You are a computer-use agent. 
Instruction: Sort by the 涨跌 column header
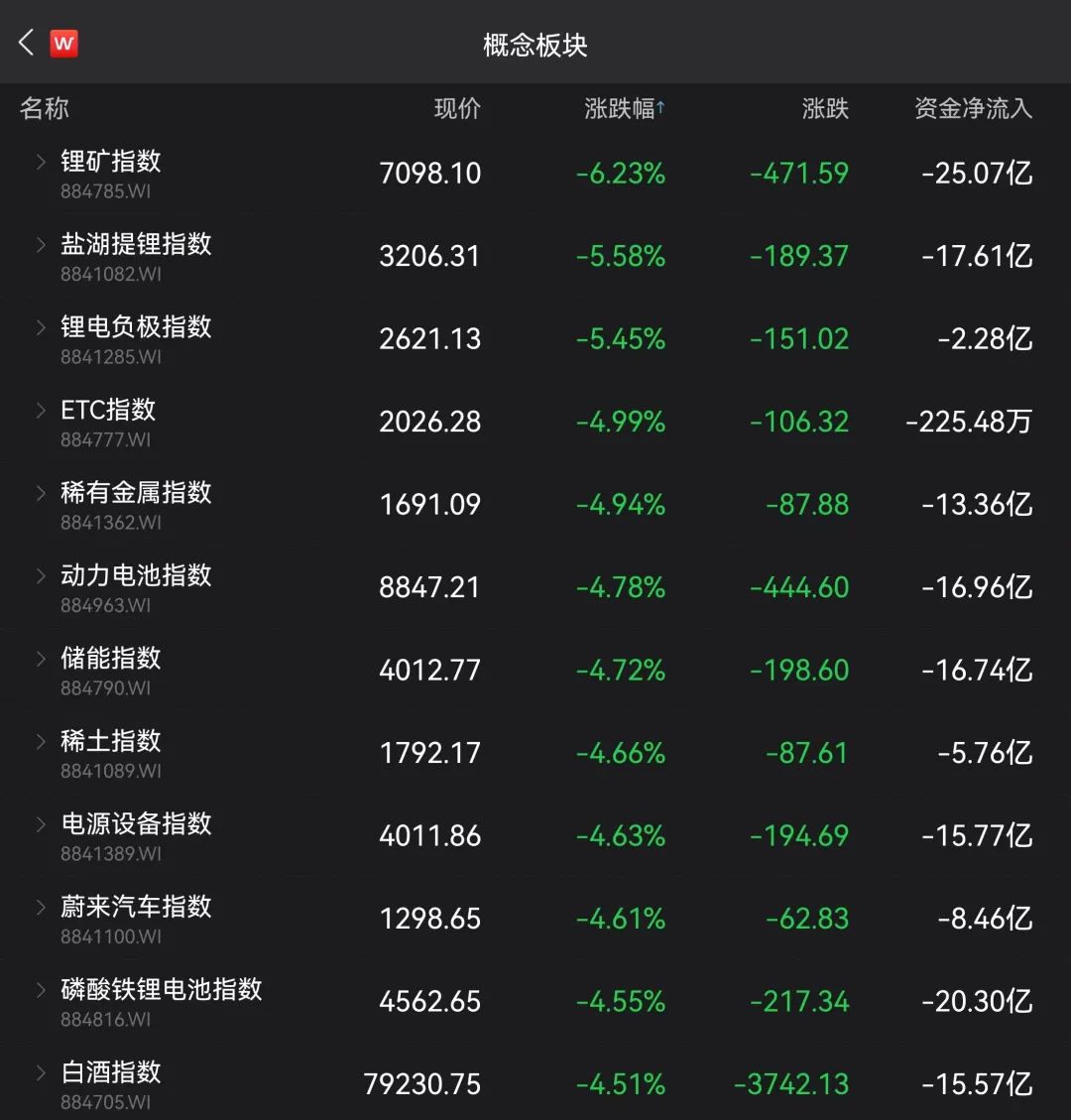[x=825, y=108]
